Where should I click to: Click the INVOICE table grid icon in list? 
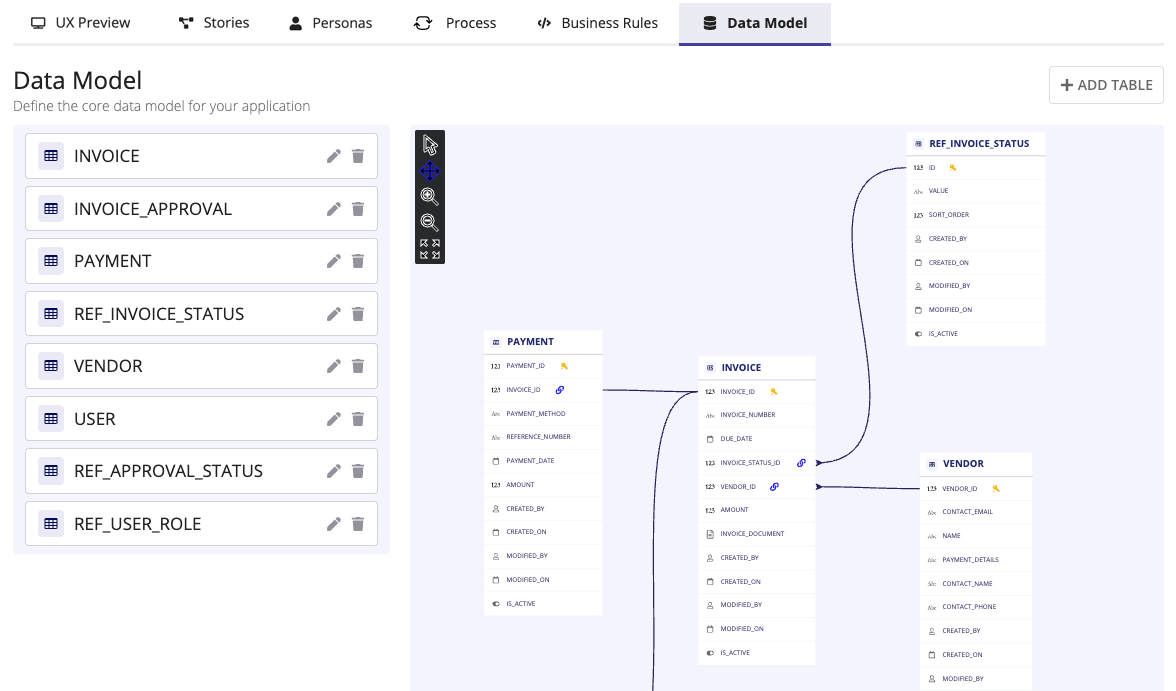[51, 156]
